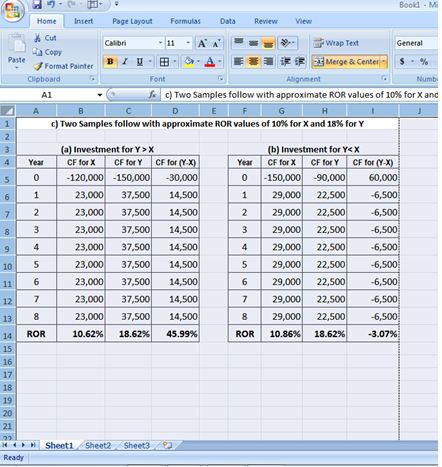442x467 pixels.
Task: Click the Name Box showing A1
Action: [47, 95]
